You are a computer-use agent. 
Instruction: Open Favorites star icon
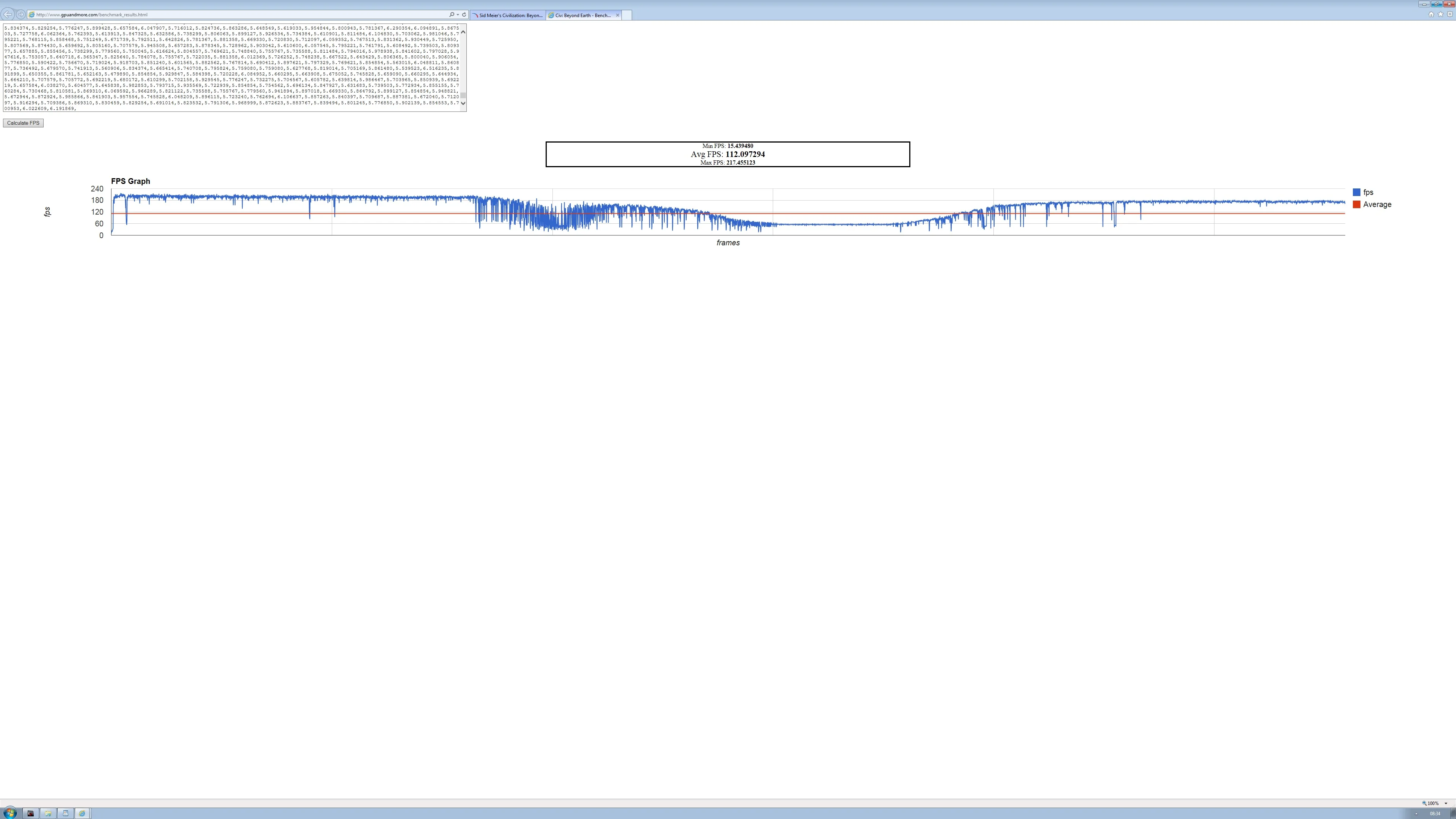coord(1440,15)
